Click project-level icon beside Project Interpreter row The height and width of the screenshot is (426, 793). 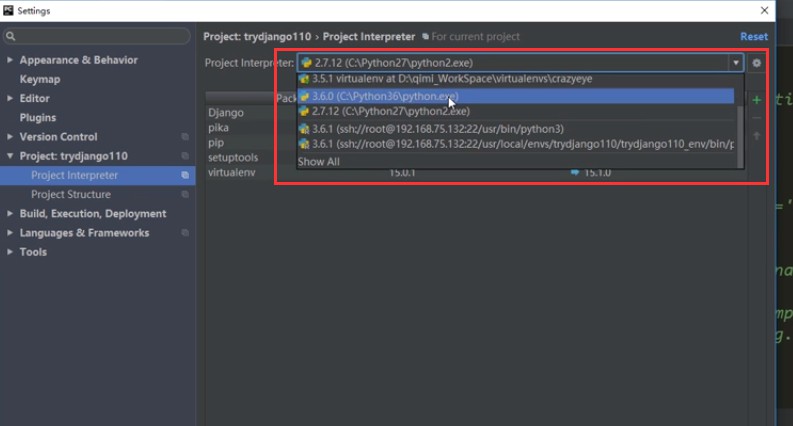click(x=185, y=175)
